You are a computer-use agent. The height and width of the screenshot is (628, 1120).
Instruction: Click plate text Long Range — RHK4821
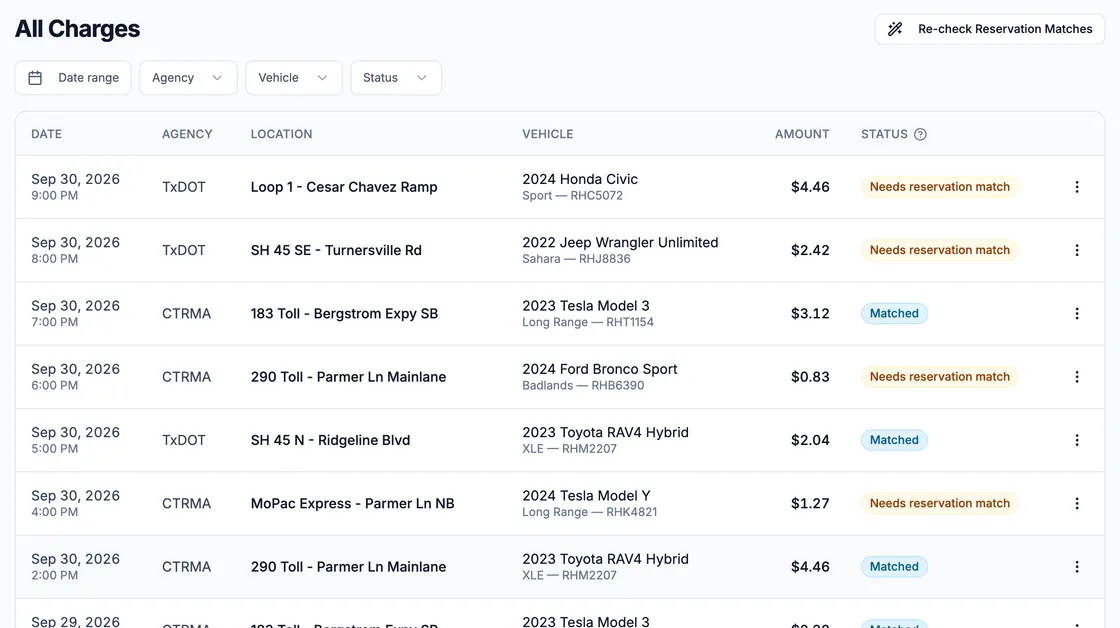[589, 512]
